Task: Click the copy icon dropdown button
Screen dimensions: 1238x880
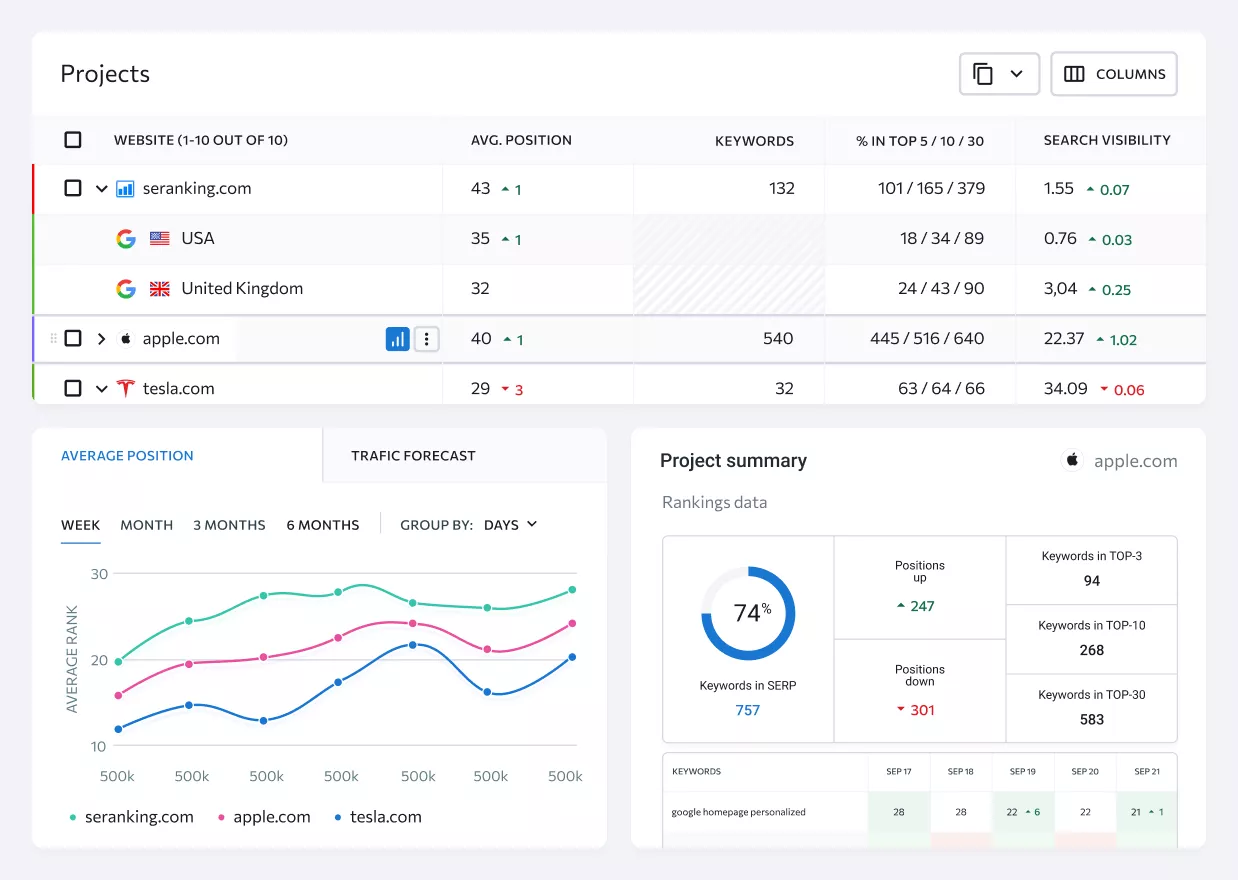Action: (999, 74)
